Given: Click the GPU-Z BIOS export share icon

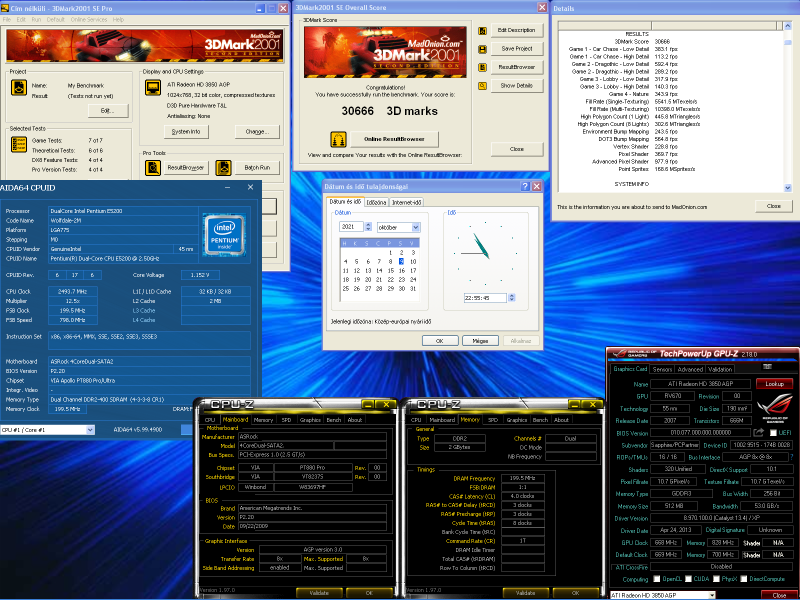Looking at the screenshot, I should [759, 433].
